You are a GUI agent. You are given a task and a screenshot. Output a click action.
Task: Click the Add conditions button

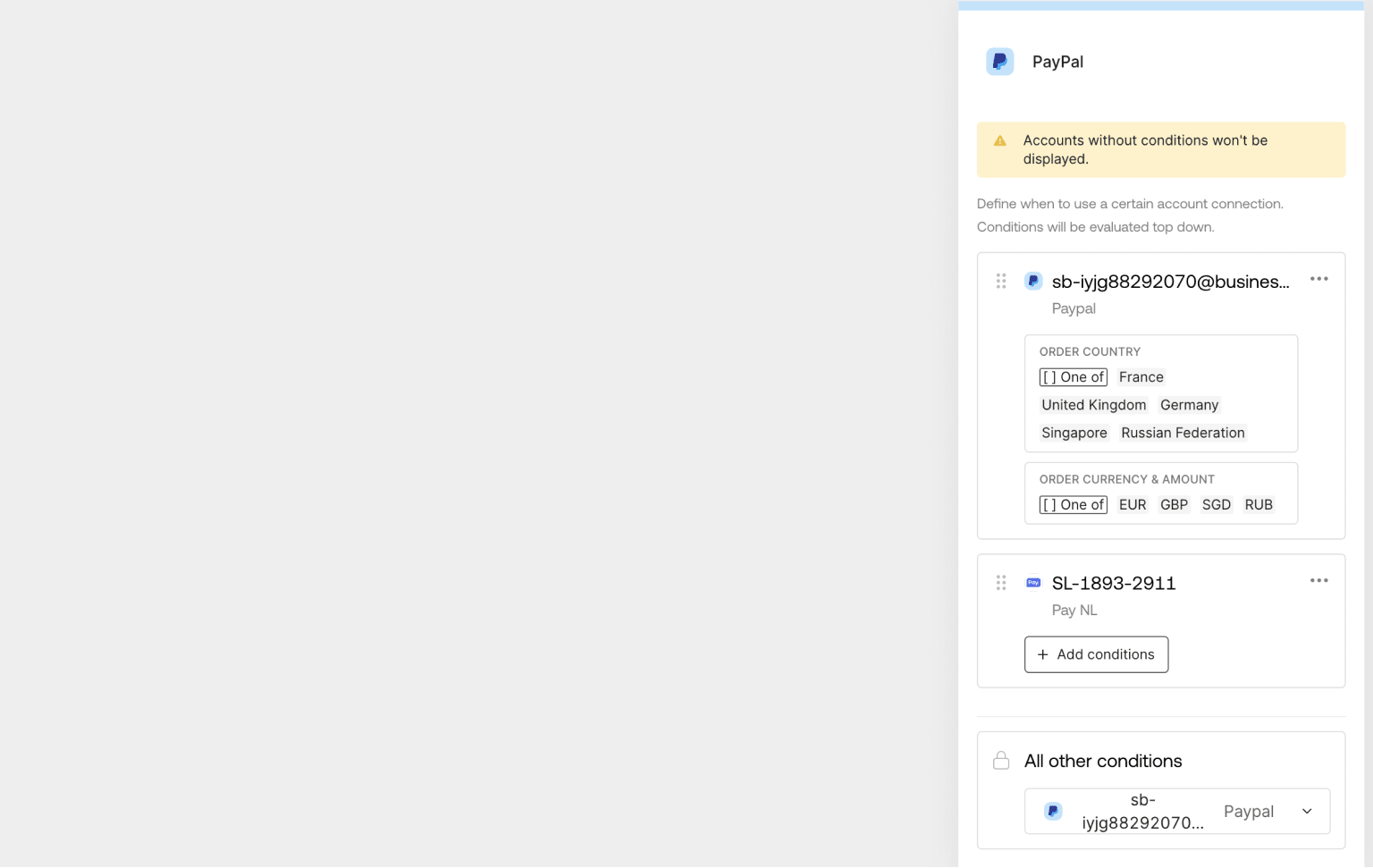pyautogui.click(x=1096, y=654)
